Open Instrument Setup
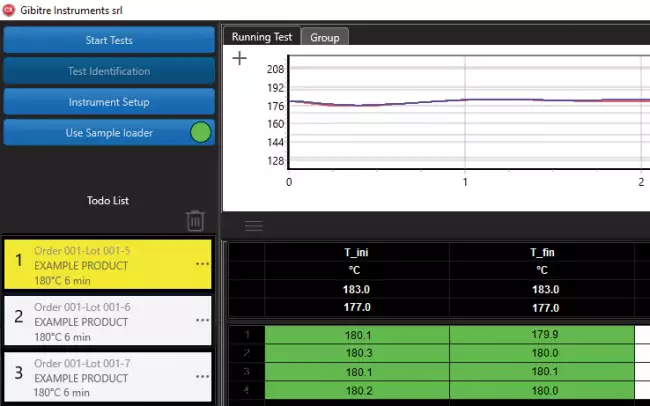Viewport: 650px width, 406px height. pyautogui.click(x=109, y=102)
